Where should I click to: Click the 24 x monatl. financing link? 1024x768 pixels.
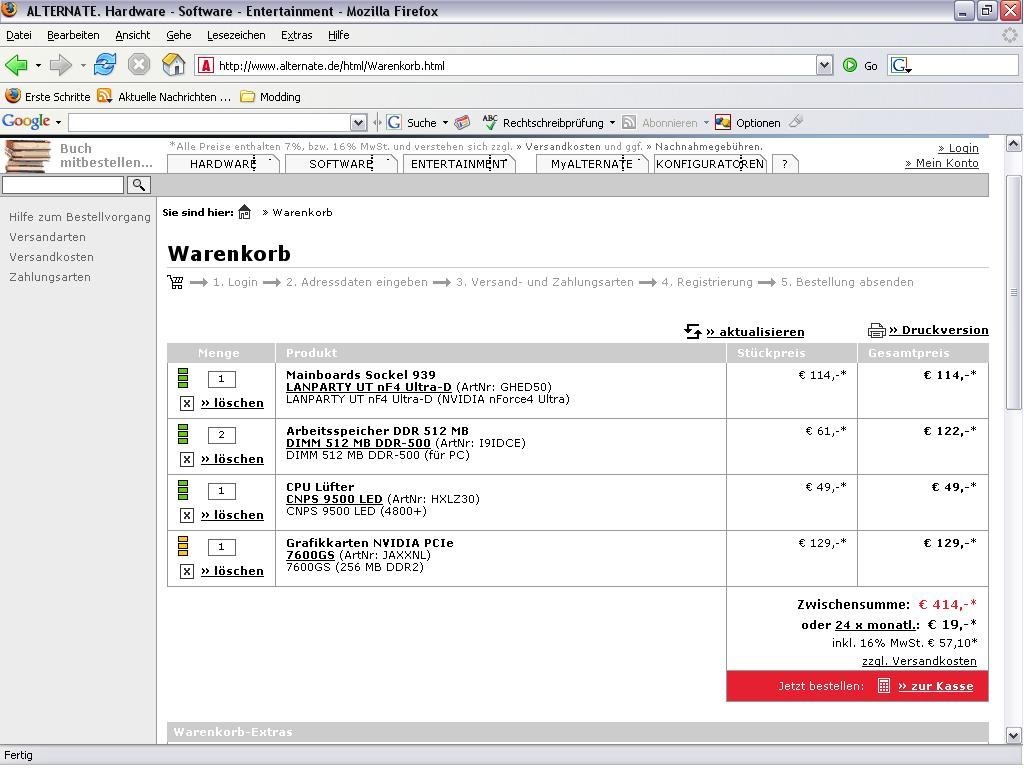(877, 624)
